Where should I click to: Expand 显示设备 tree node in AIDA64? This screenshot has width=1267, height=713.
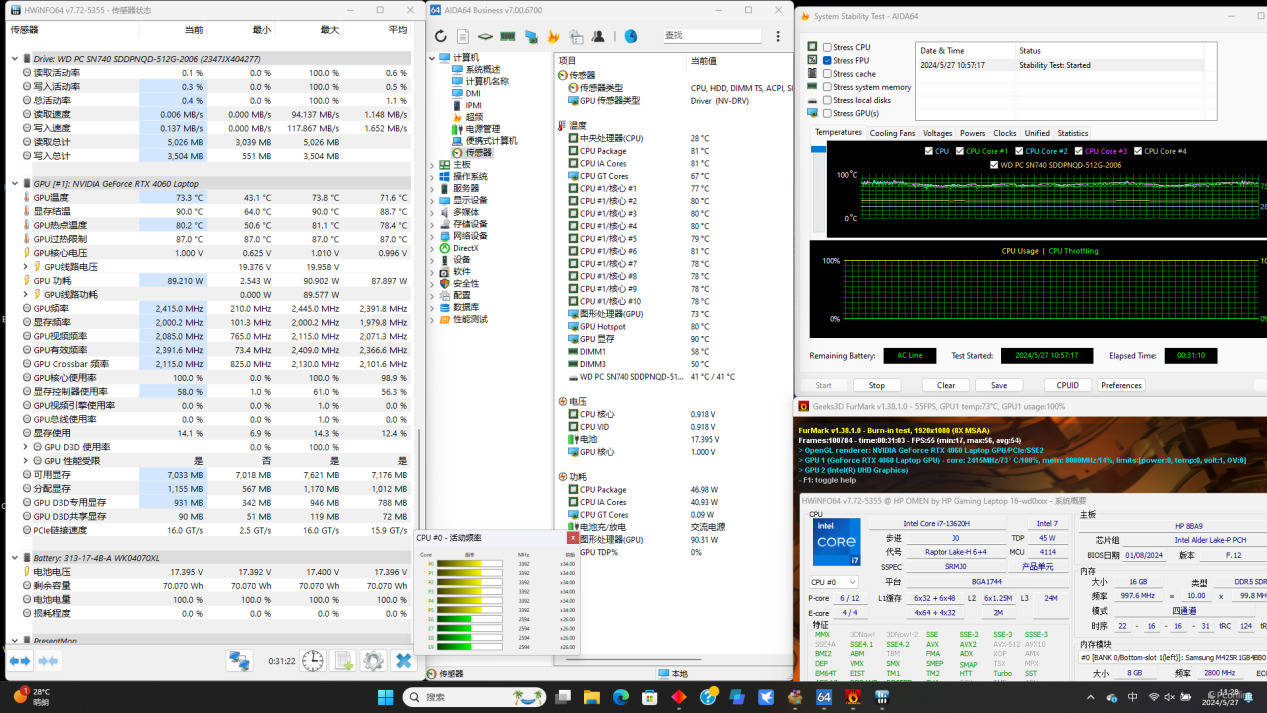433,200
